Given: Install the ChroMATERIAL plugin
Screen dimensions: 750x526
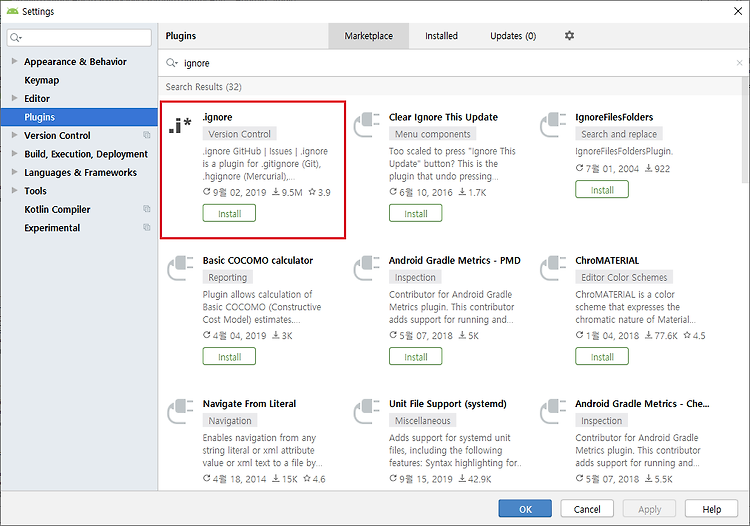Looking at the screenshot, I should 602,357.
